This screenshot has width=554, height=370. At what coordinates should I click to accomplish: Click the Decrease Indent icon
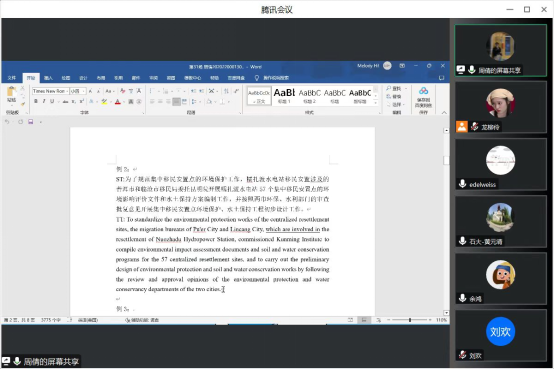tap(193, 91)
